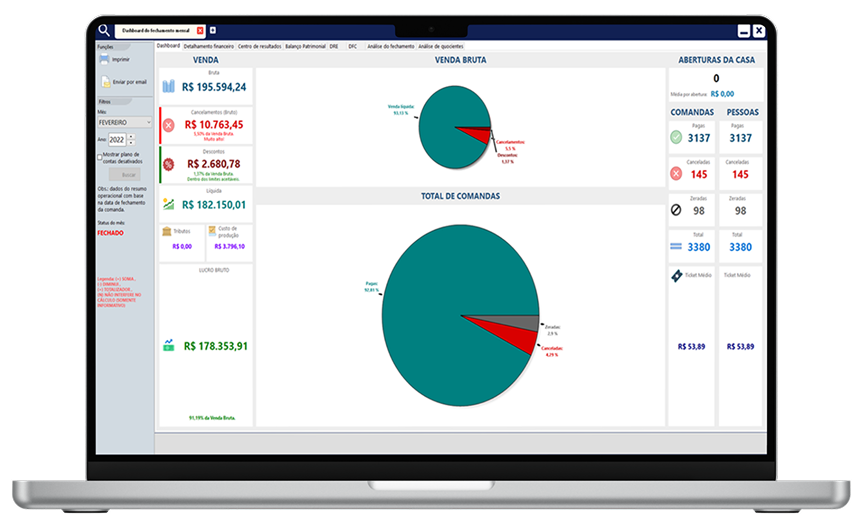This screenshot has width=857, height=527.
Task: Close the Dashboard de fechamento mensal tab
Action: pos(200,31)
